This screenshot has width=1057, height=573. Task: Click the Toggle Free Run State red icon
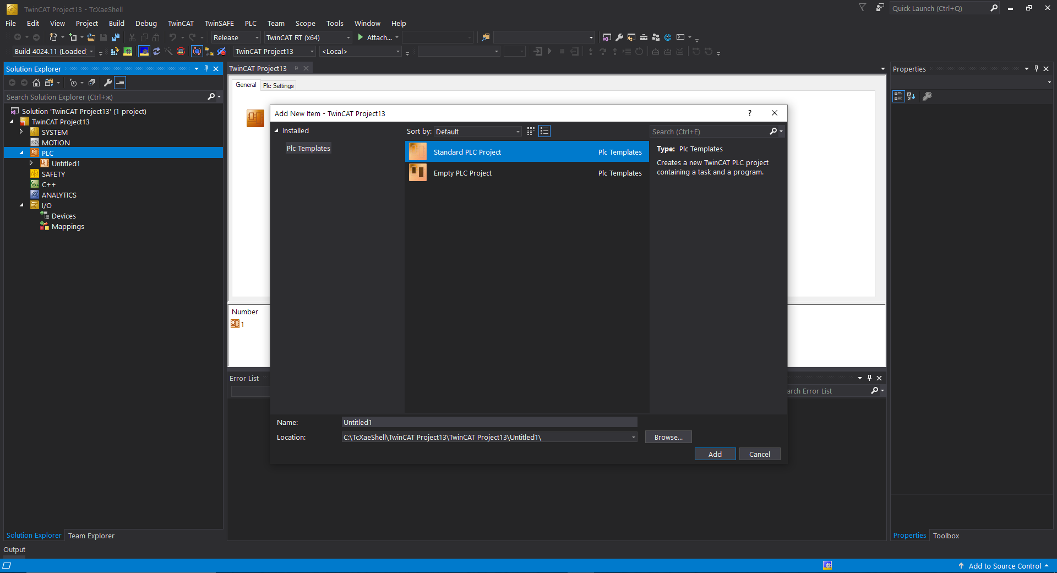pyautogui.click(x=181, y=51)
